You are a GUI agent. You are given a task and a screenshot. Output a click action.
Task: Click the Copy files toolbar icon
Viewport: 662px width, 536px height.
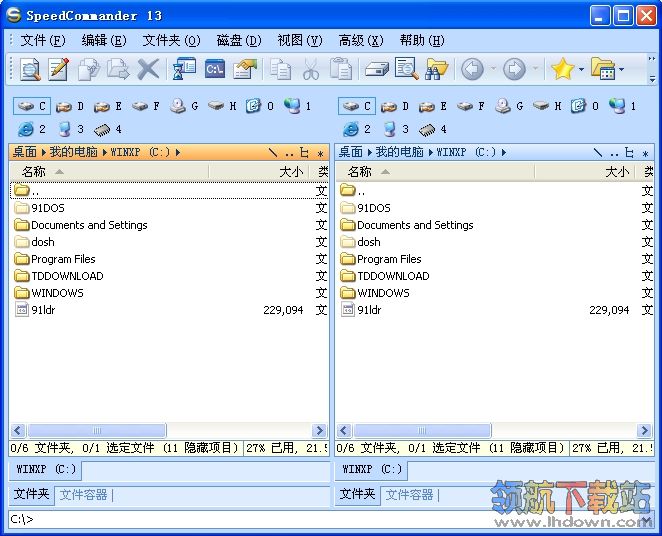(x=88, y=69)
